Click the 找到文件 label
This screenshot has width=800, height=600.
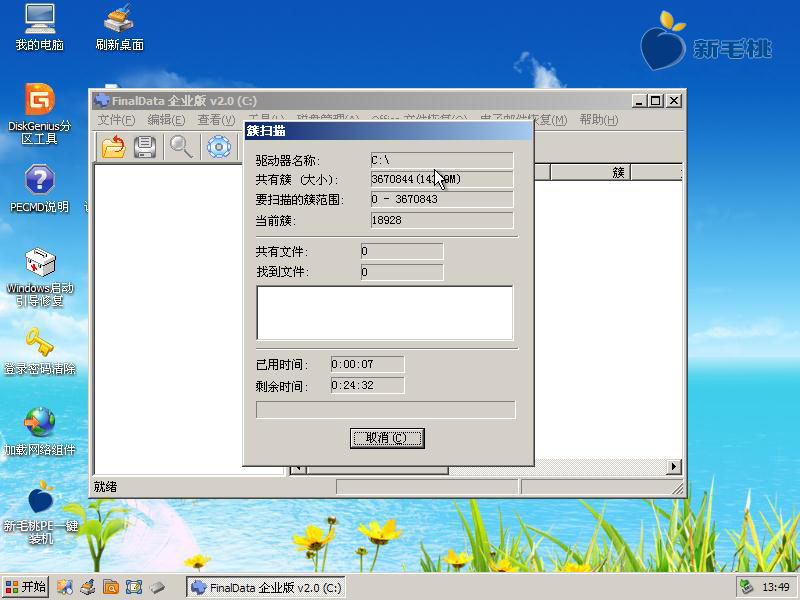pos(282,272)
